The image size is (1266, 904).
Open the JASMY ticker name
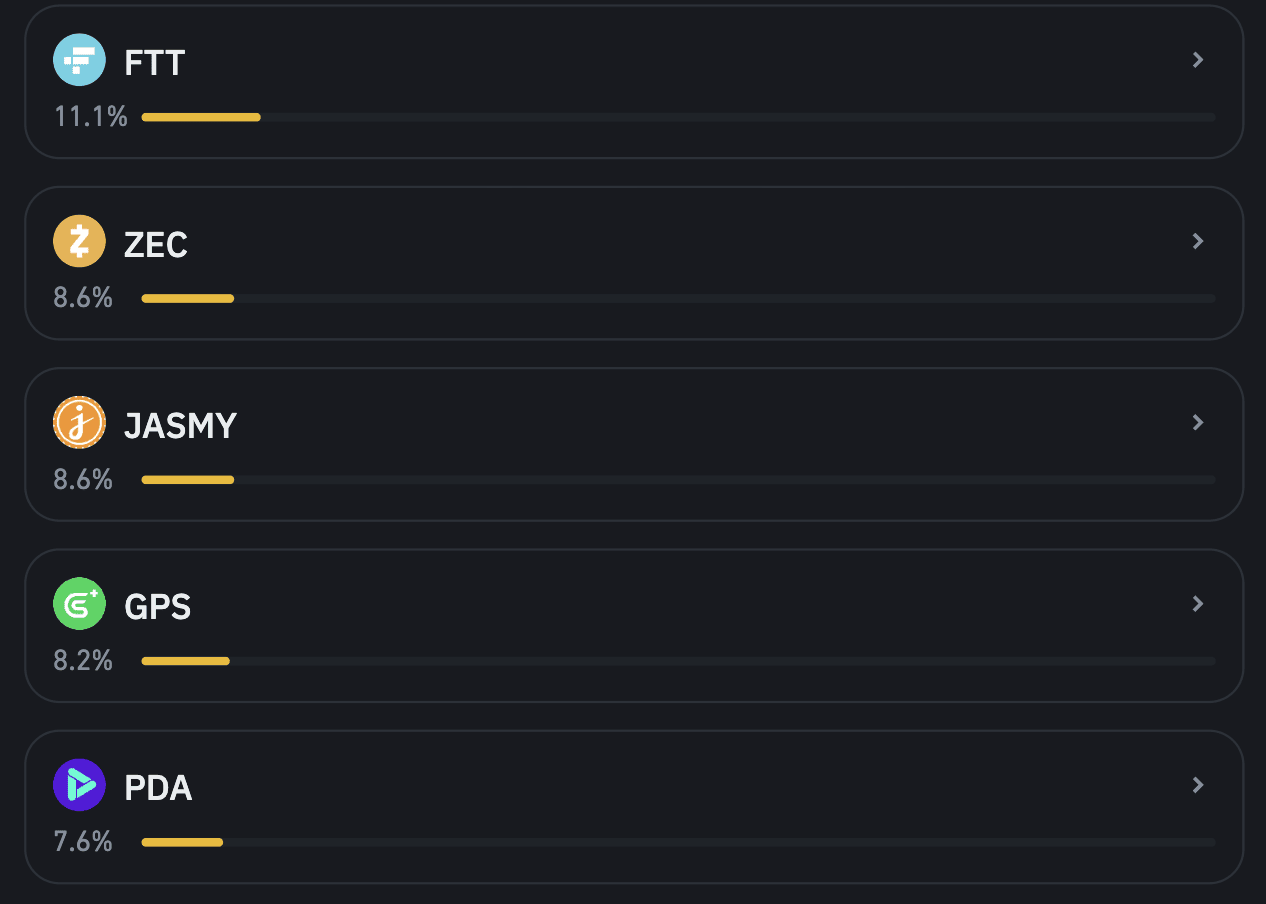pyautogui.click(x=180, y=426)
